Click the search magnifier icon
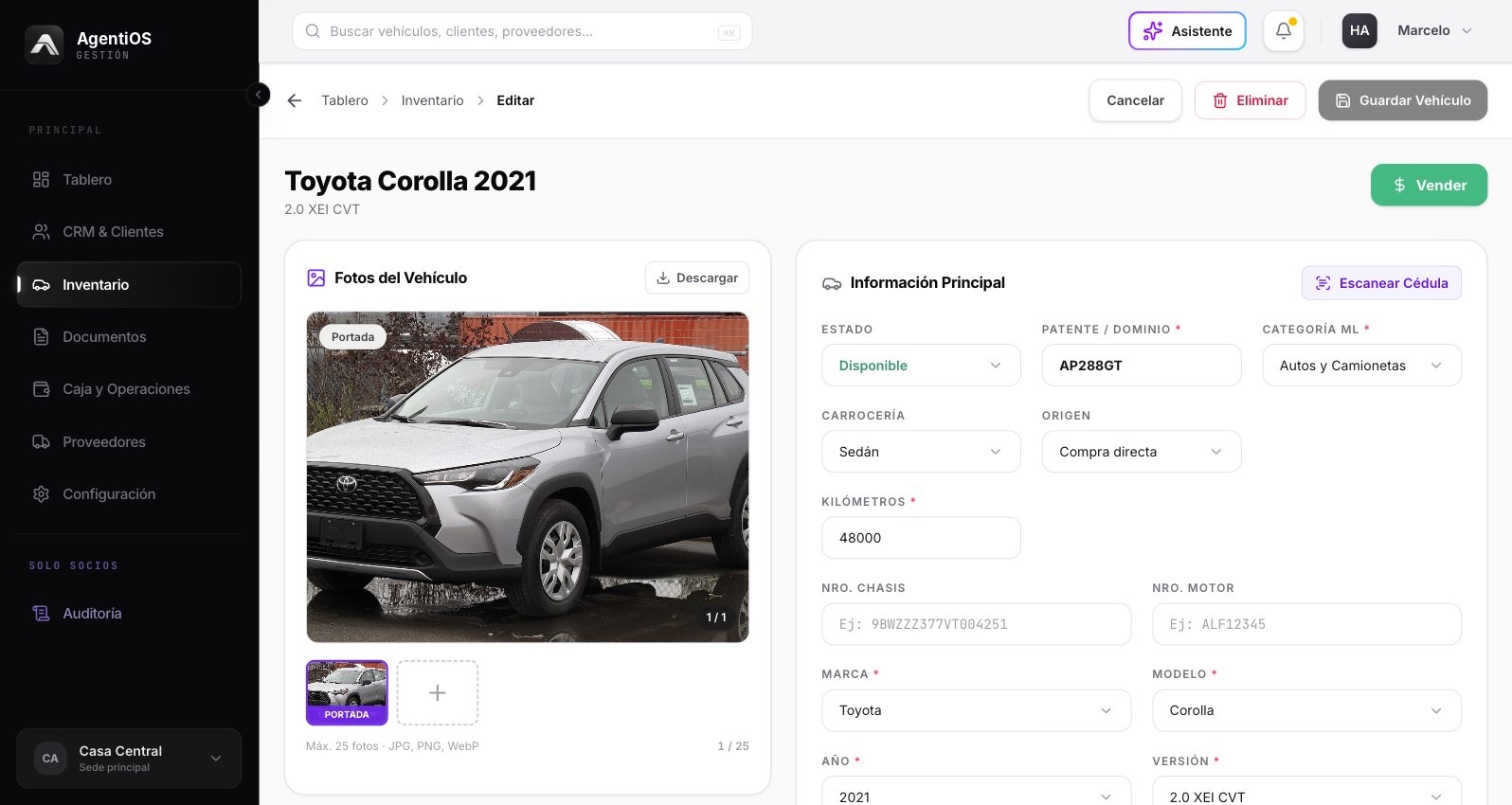This screenshot has height=805, width=1512. click(313, 31)
